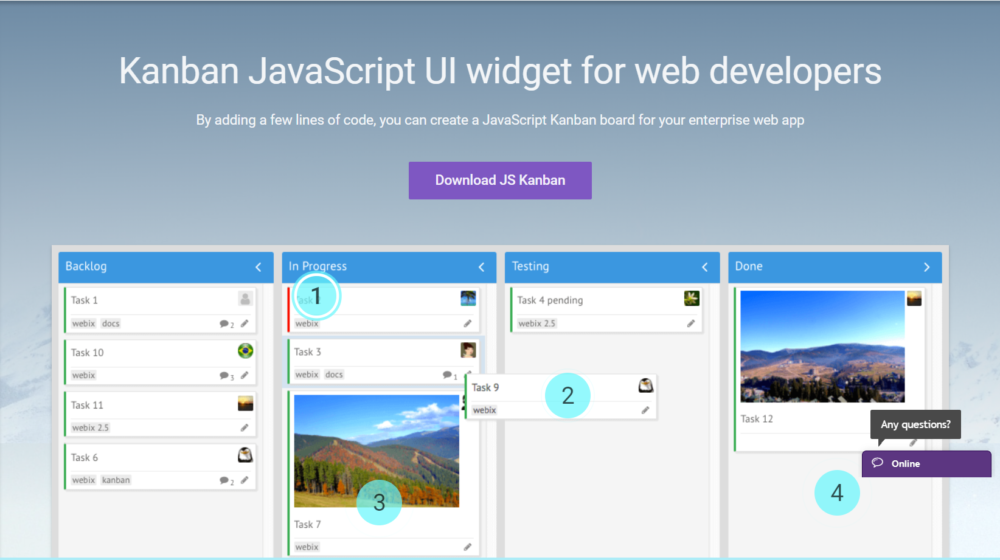This screenshot has width=1000, height=560.
Task: Edit Task 11 with pencil icon
Action: [x=245, y=427]
